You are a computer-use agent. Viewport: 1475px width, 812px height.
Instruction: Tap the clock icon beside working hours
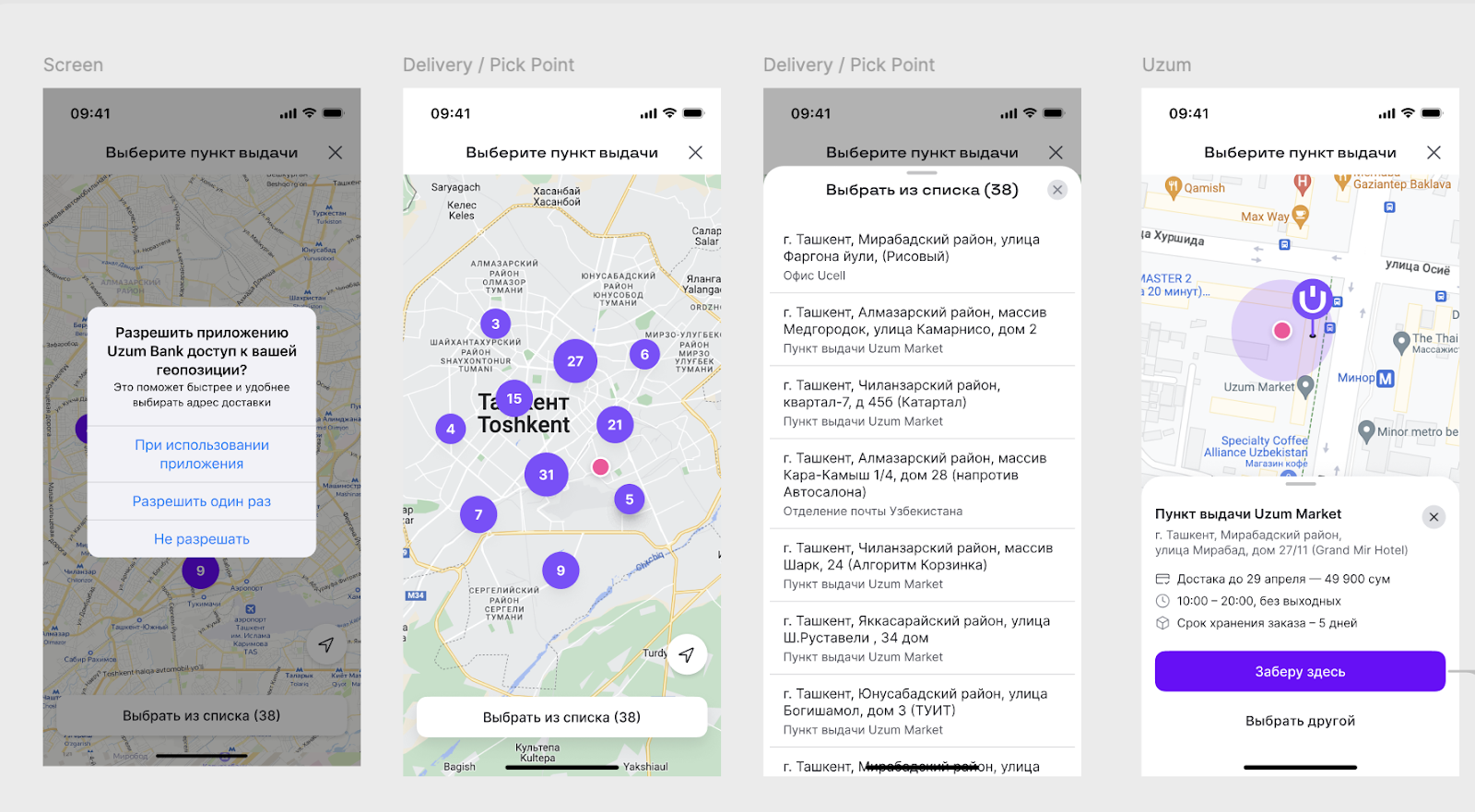click(x=1162, y=601)
